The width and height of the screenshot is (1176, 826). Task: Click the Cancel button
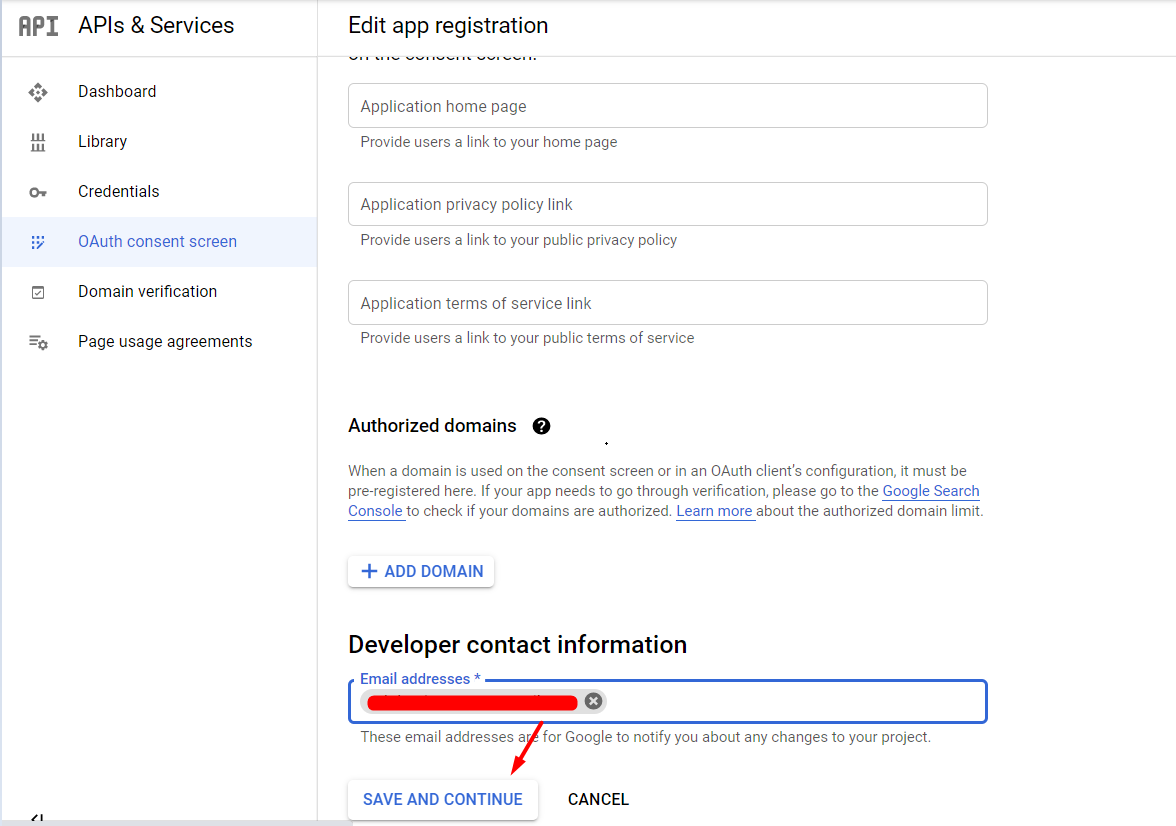tap(598, 800)
